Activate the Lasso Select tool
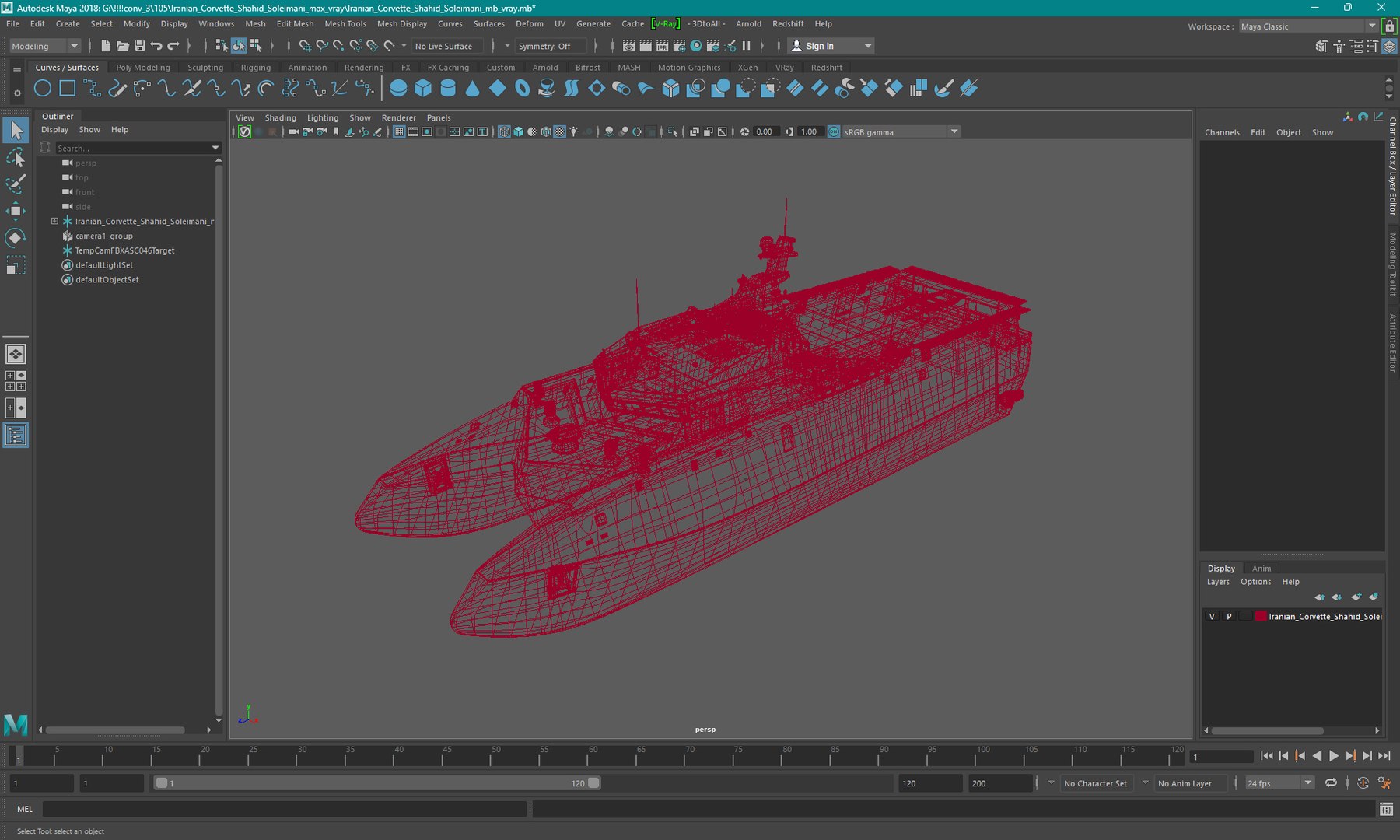The width and height of the screenshot is (1400, 840). pos(16,158)
